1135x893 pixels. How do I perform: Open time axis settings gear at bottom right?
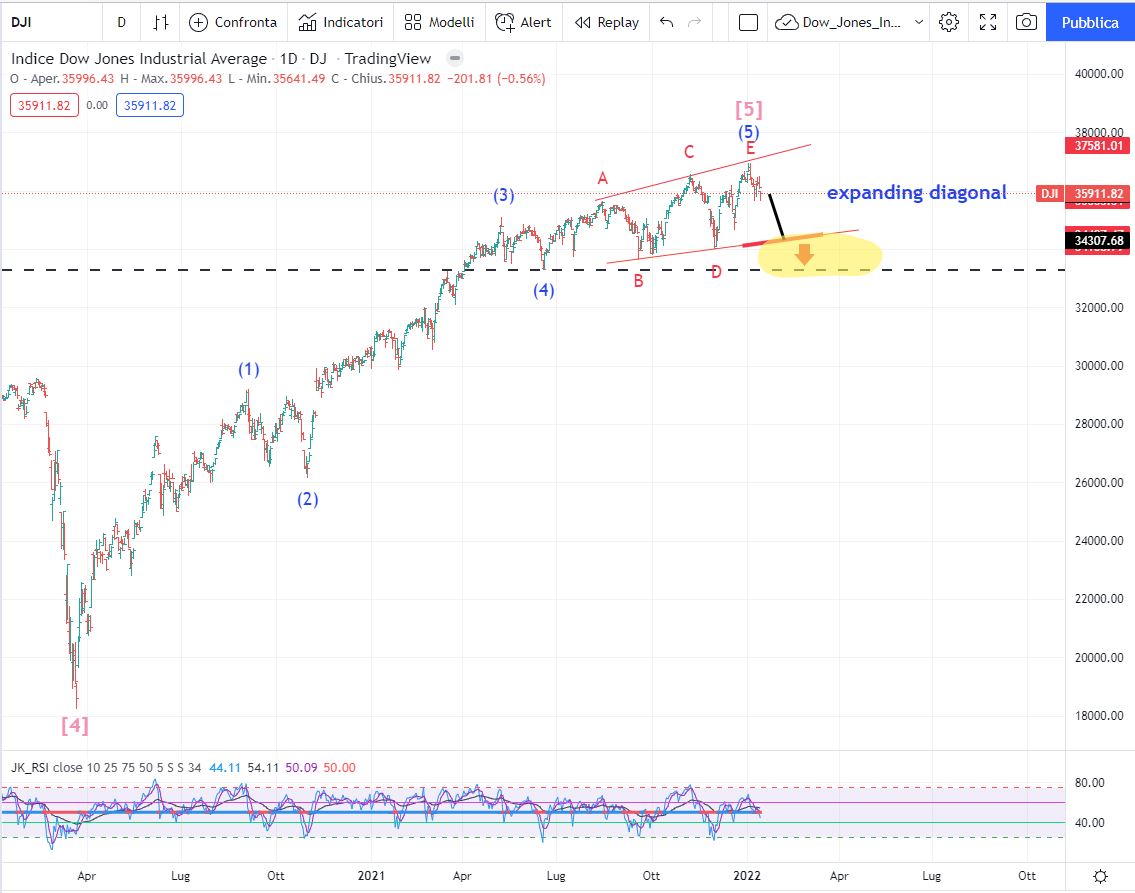click(x=1100, y=876)
